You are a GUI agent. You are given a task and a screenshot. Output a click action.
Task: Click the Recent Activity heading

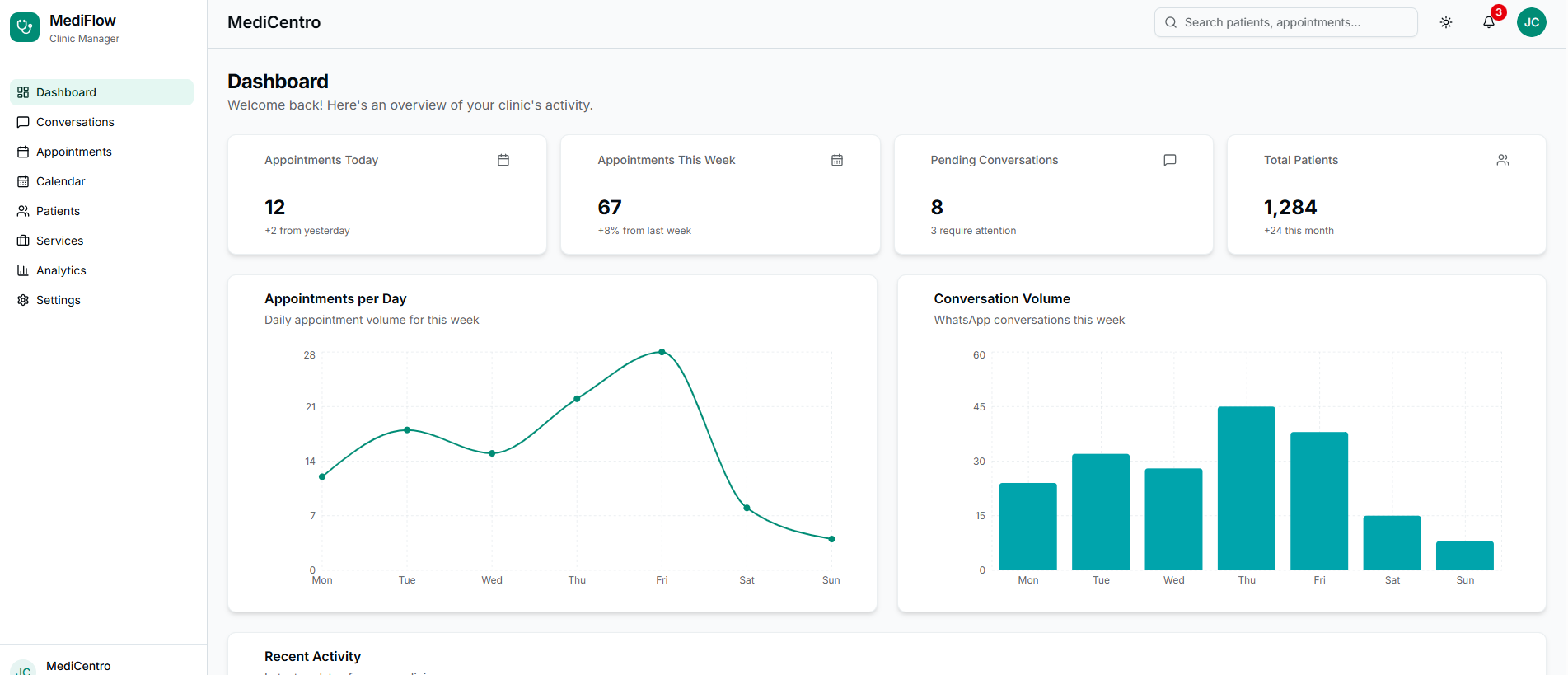click(x=312, y=656)
